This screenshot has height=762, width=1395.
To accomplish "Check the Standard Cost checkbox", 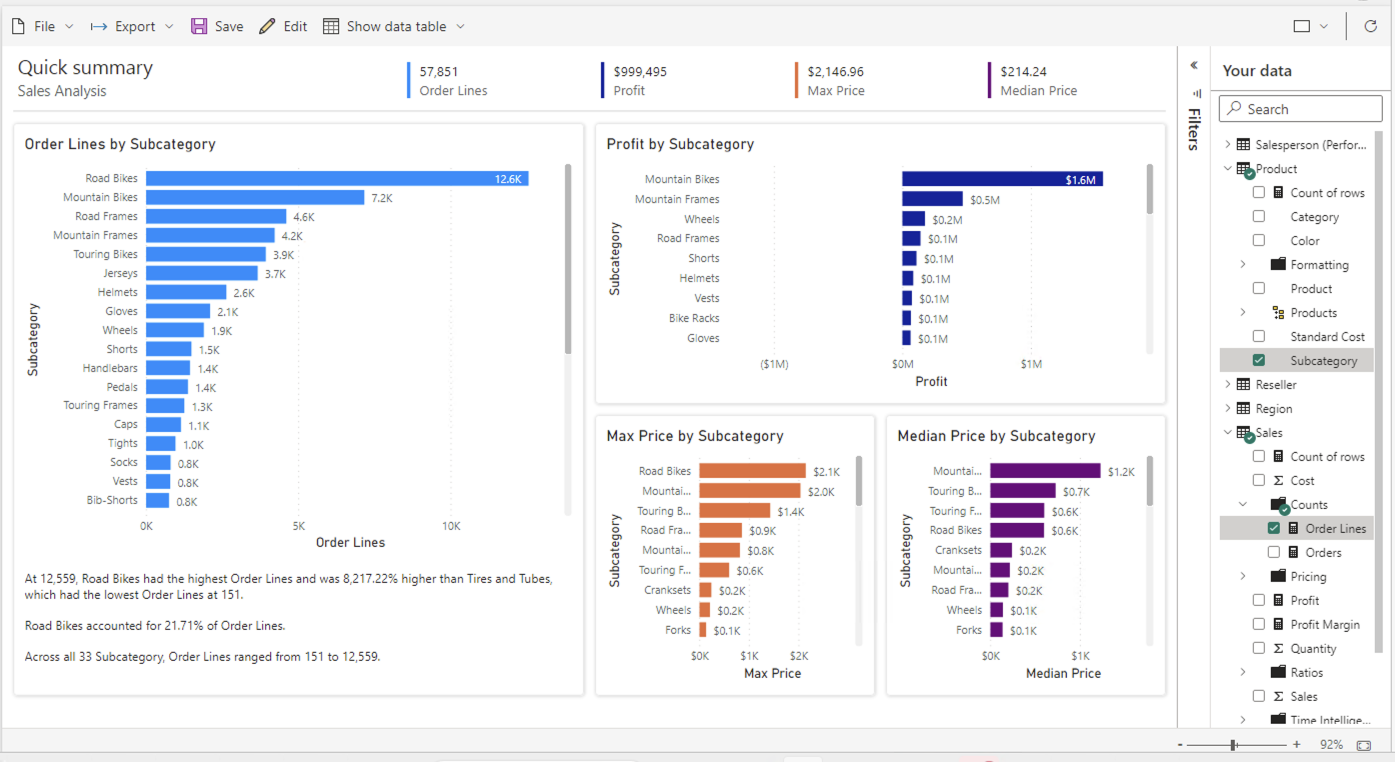I will click(x=1259, y=336).
